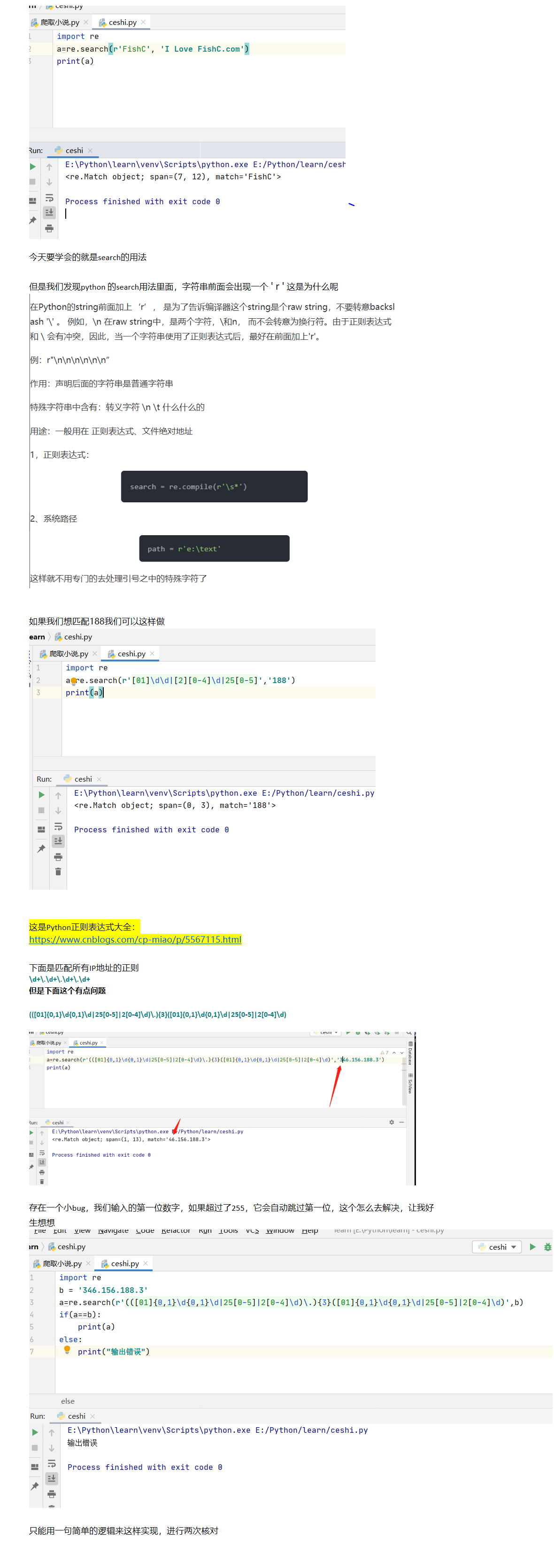Toggle soft-wrap in the '188' Run panel
This screenshot has height=1568, width=554.
click(58, 827)
